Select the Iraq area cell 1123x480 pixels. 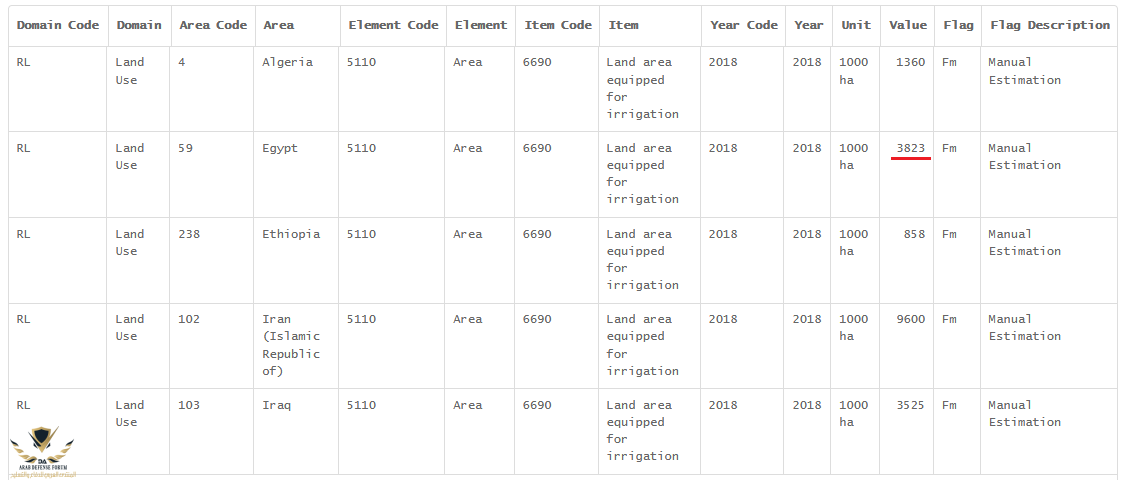[x=276, y=405]
